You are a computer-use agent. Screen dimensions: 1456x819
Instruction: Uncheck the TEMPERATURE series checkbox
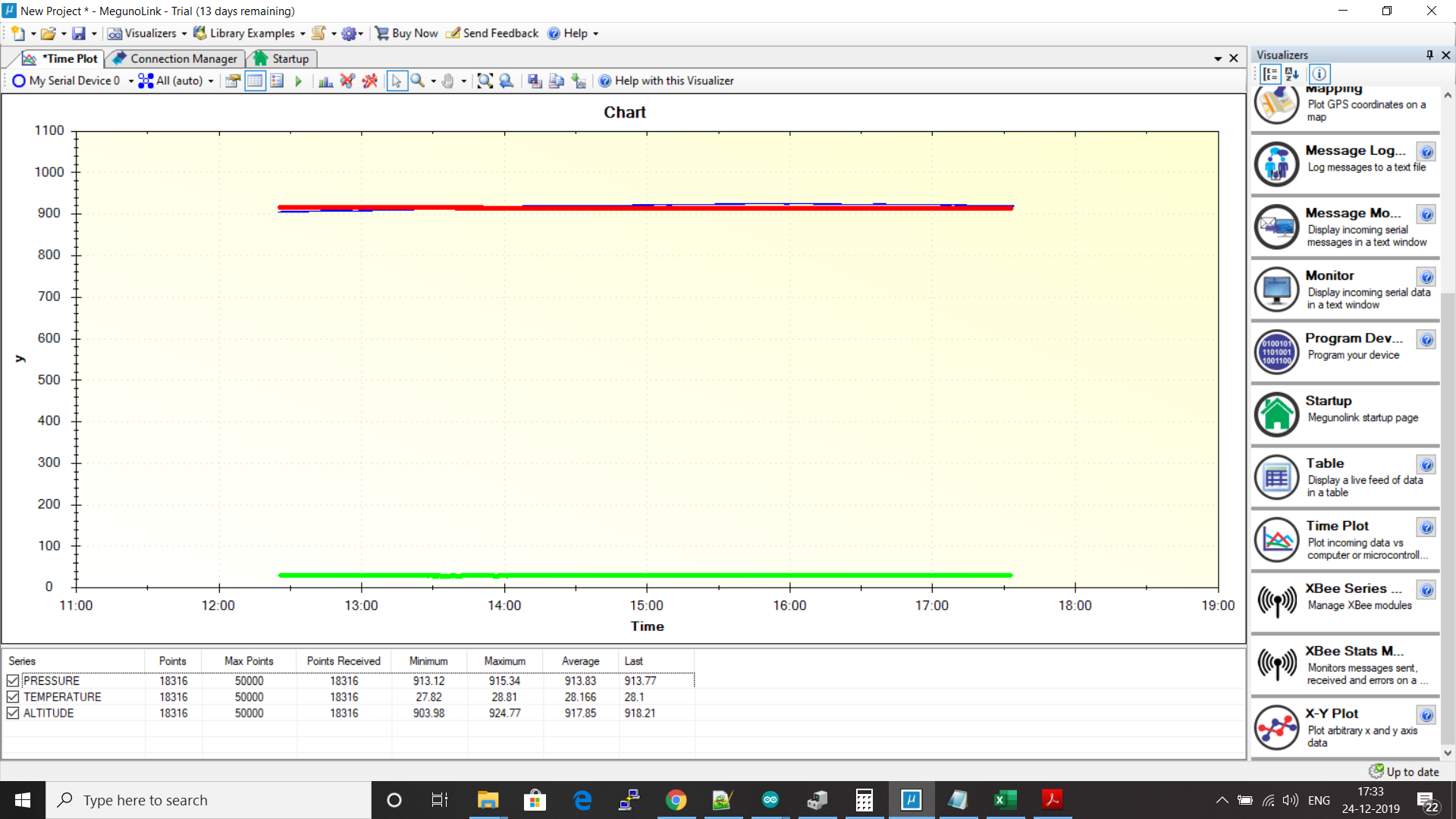tap(13, 697)
